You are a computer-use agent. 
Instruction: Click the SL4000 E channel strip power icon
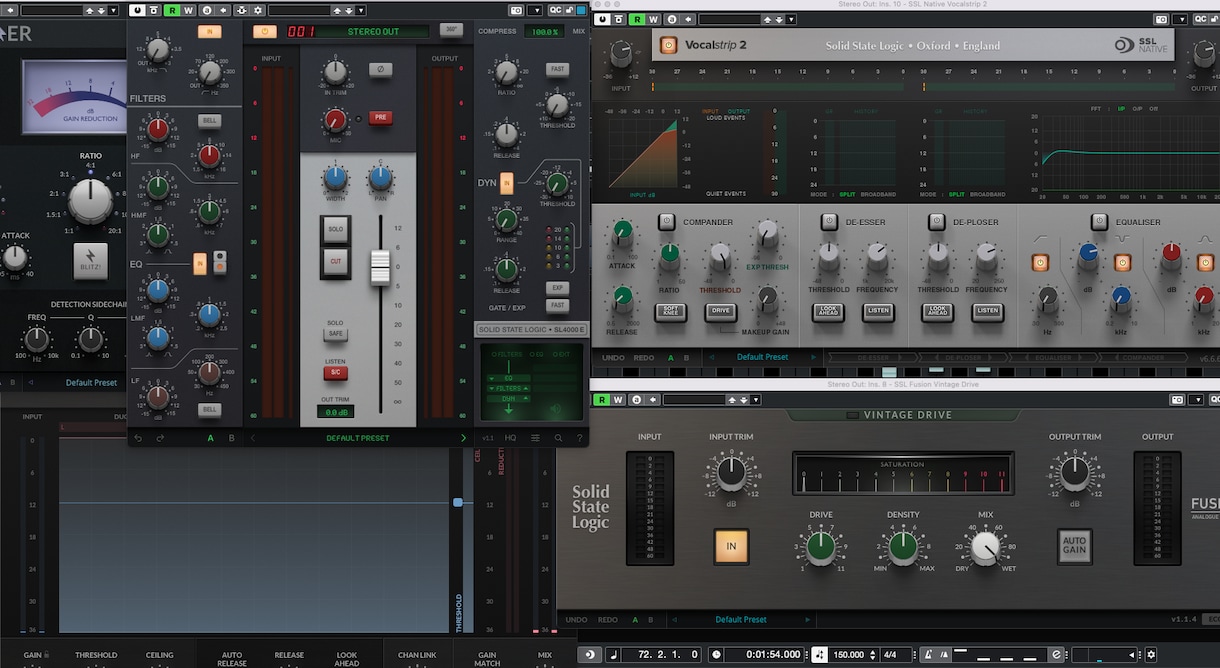[265, 31]
